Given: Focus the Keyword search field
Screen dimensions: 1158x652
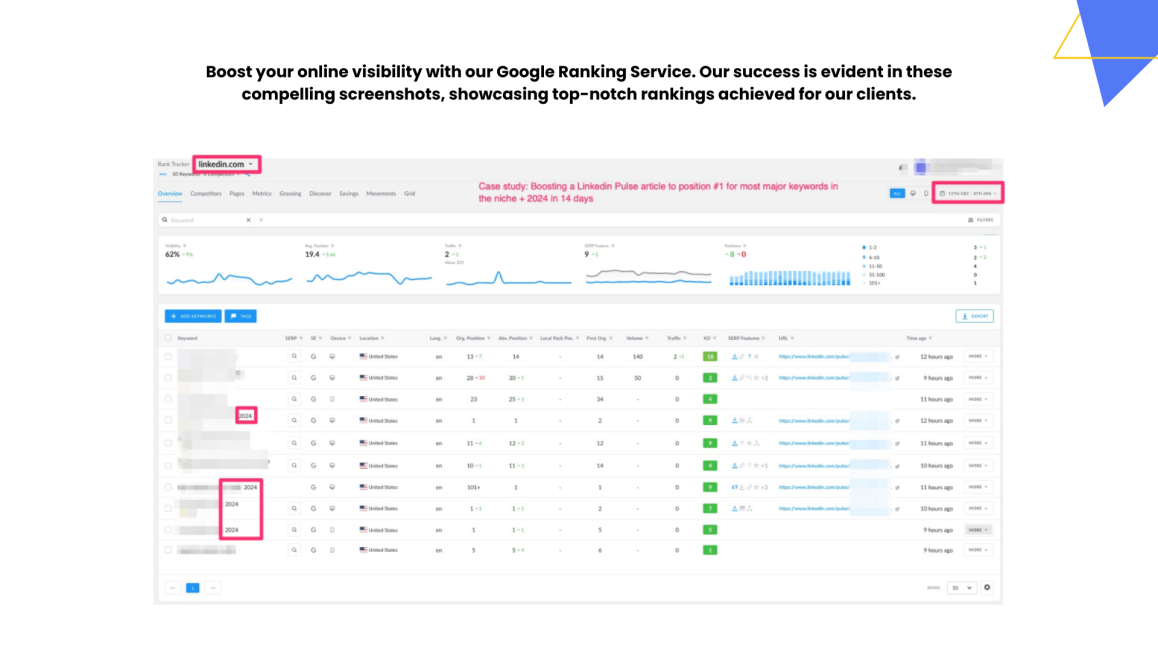Looking at the screenshot, I should [x=206, y=220].
